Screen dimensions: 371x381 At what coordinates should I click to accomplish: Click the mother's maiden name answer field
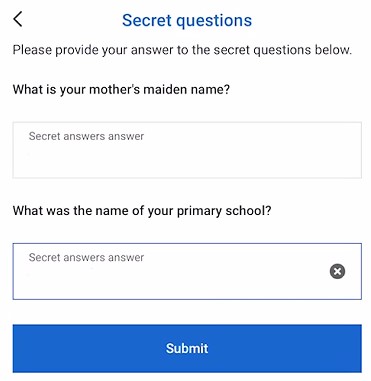[x=187, y=150]
